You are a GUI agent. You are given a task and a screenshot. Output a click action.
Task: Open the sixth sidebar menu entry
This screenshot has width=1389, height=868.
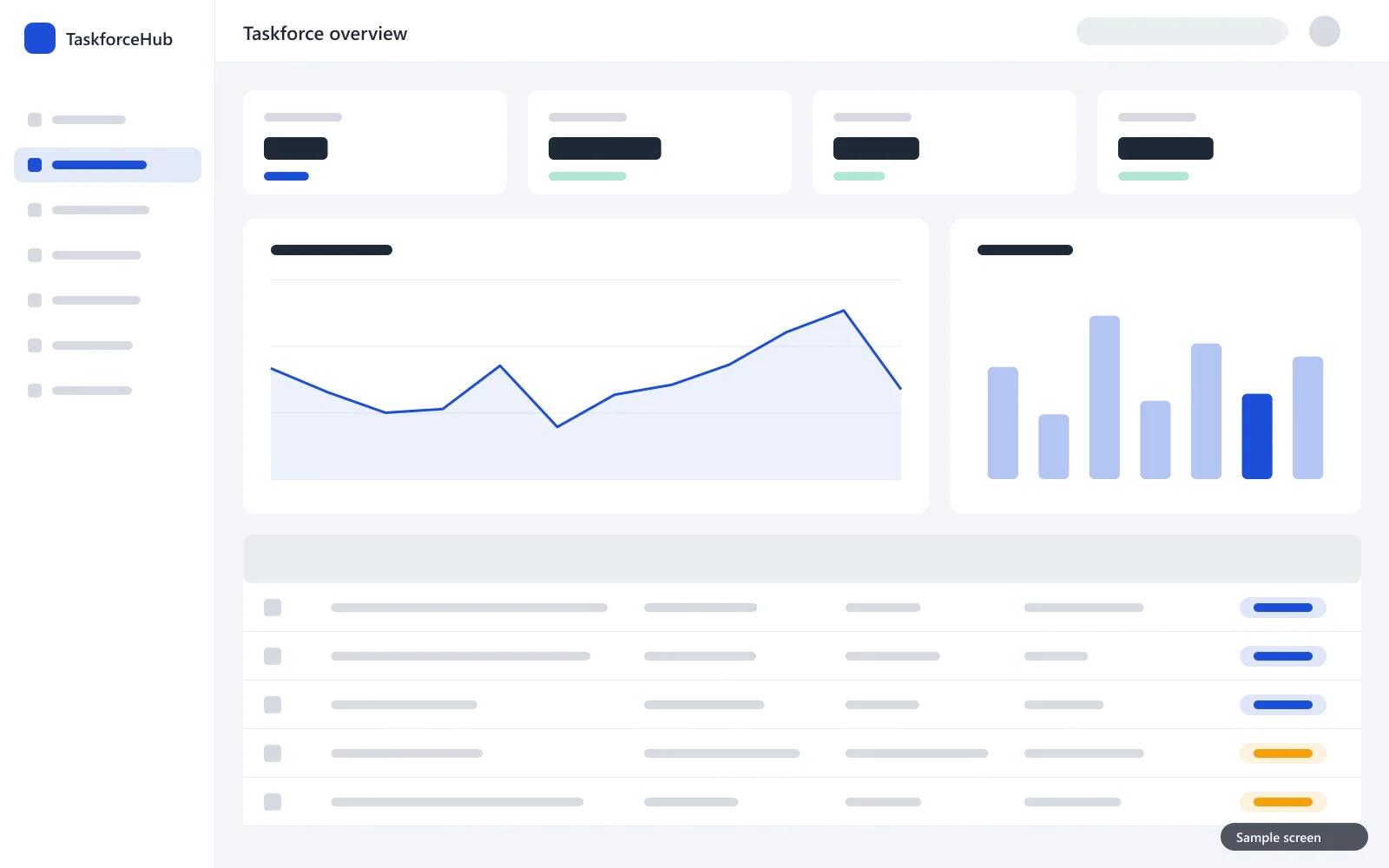108,345
